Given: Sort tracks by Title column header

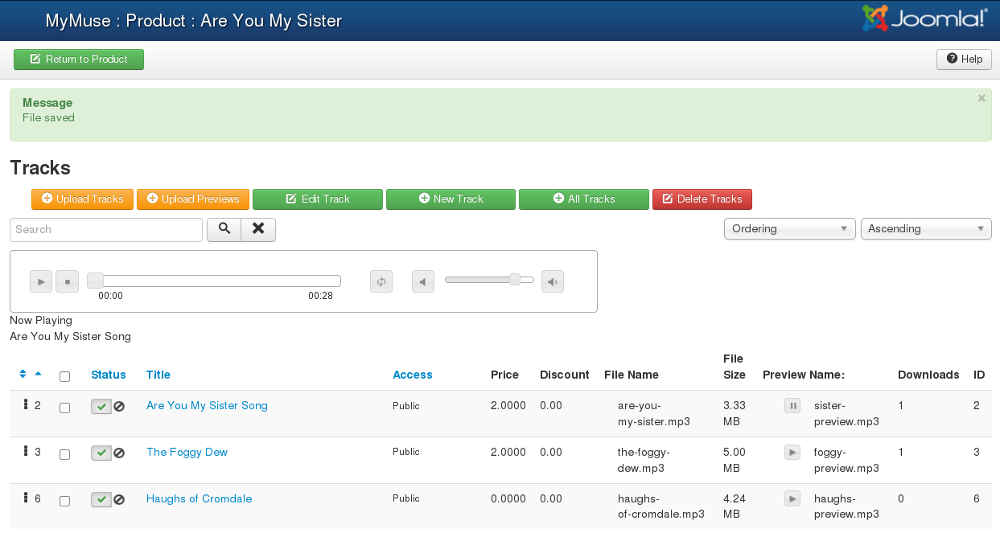Looking at the screenshot, I should (158, 375).
